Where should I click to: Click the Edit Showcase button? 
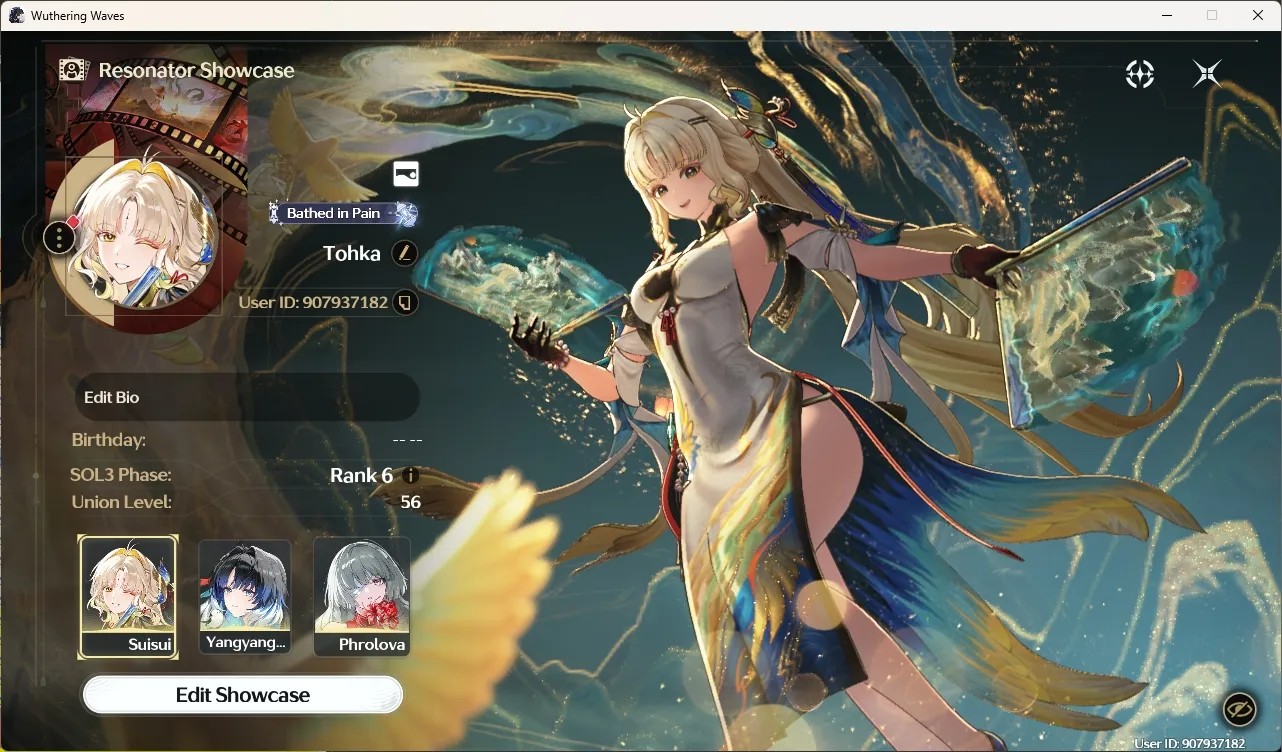pos(243,695)
